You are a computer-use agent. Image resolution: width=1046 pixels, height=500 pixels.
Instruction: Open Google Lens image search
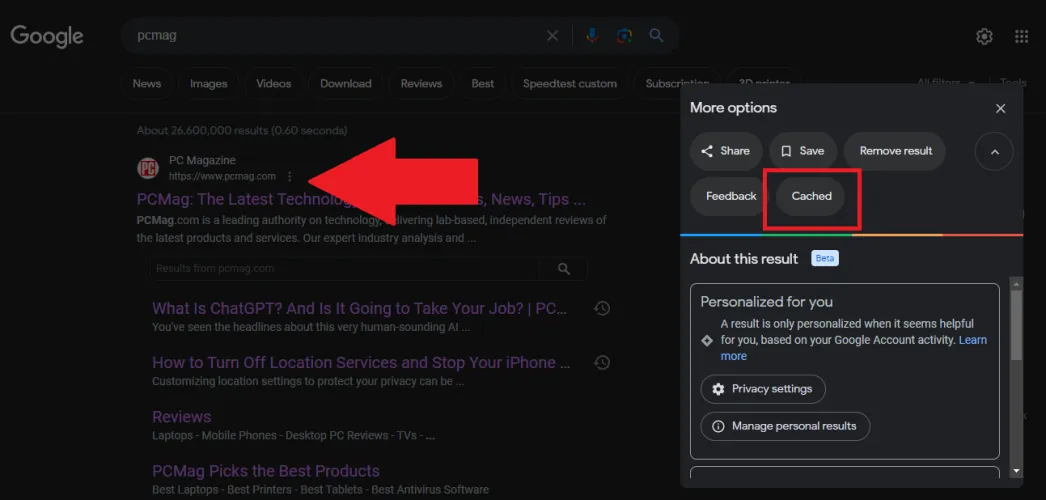tap(624, 36)
